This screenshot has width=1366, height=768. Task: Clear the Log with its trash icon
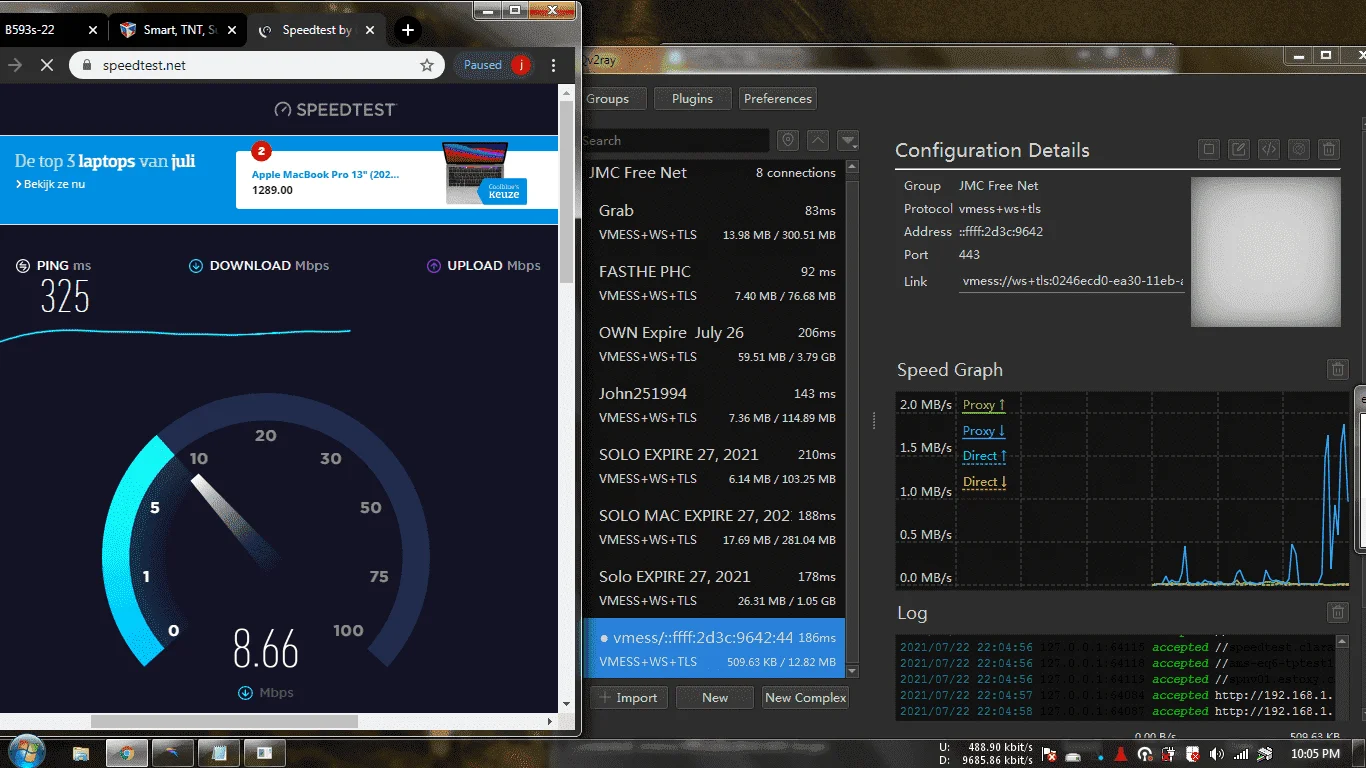point(1338,612)
